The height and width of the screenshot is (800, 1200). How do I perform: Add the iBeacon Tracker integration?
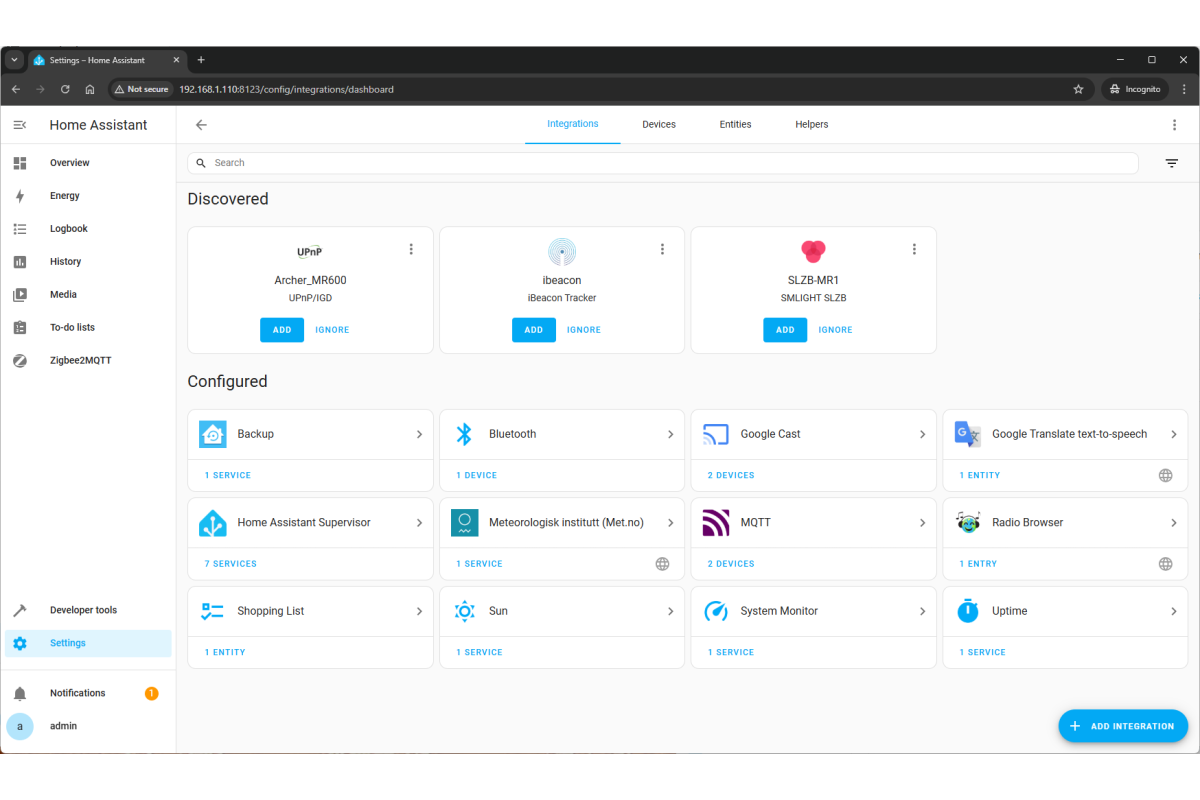[533, 330]
